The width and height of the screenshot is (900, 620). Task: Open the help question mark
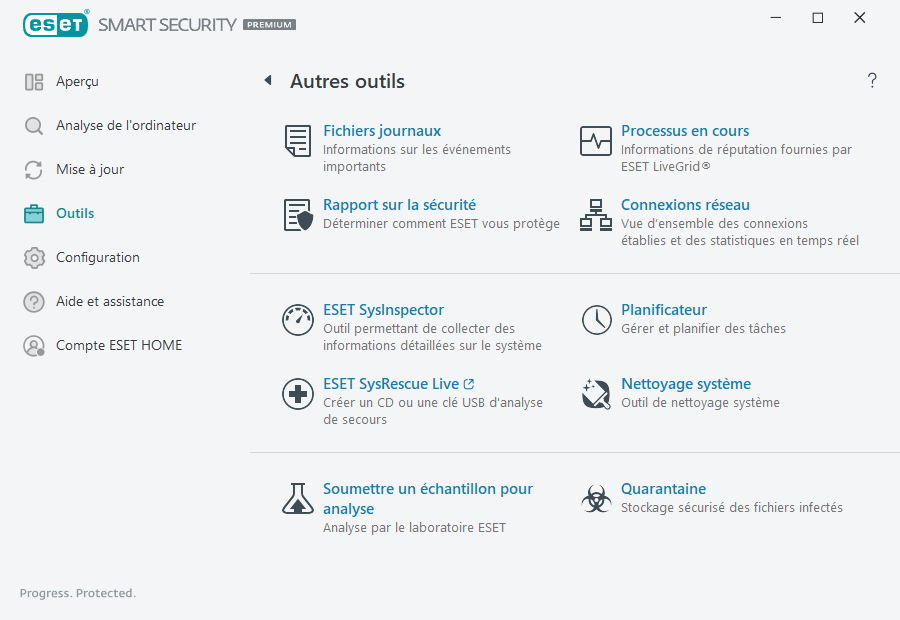point(871,80)
